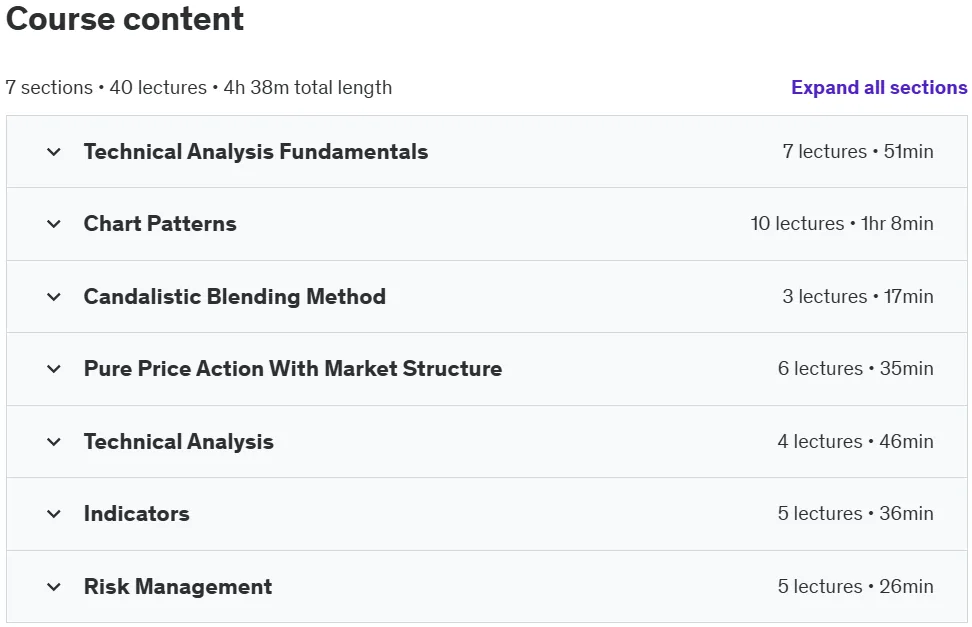Click the '5 lectures • 26min' label
The image size is (972, 627).
[x=855, y=587]
